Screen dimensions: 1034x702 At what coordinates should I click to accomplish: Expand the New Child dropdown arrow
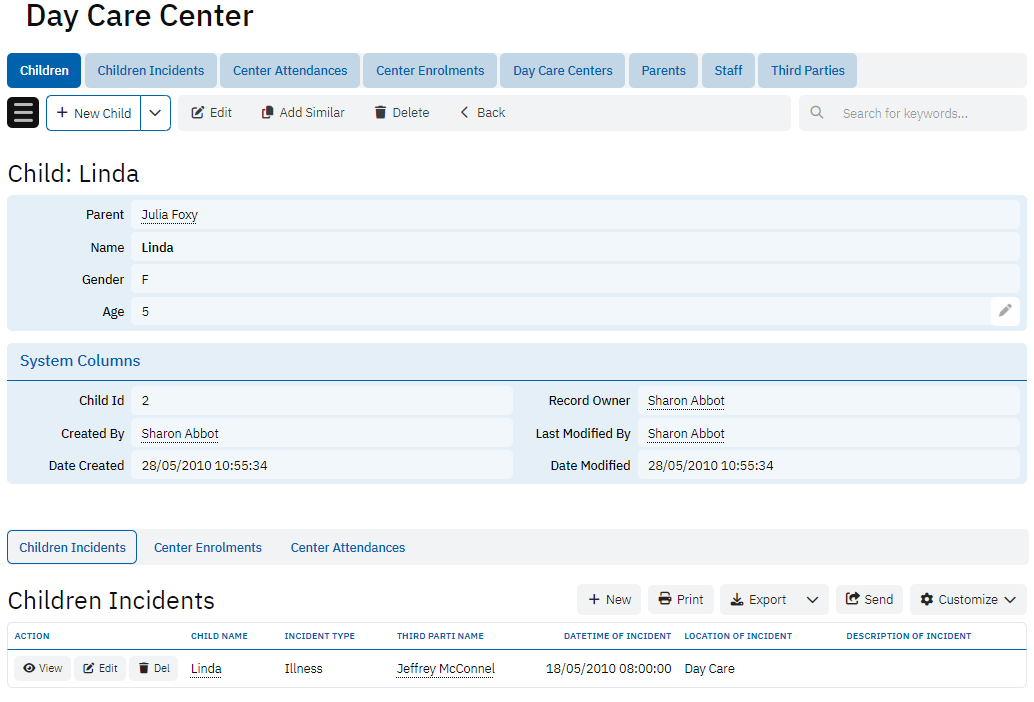point(155,113)
